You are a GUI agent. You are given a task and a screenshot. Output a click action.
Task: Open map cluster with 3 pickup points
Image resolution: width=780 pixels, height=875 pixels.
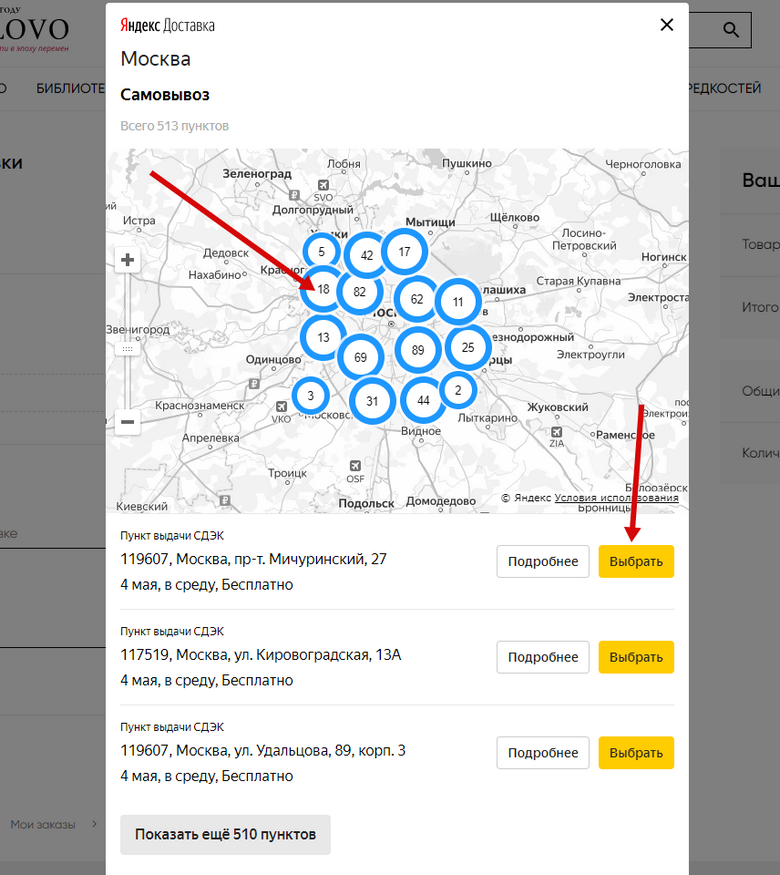[311, 396]
